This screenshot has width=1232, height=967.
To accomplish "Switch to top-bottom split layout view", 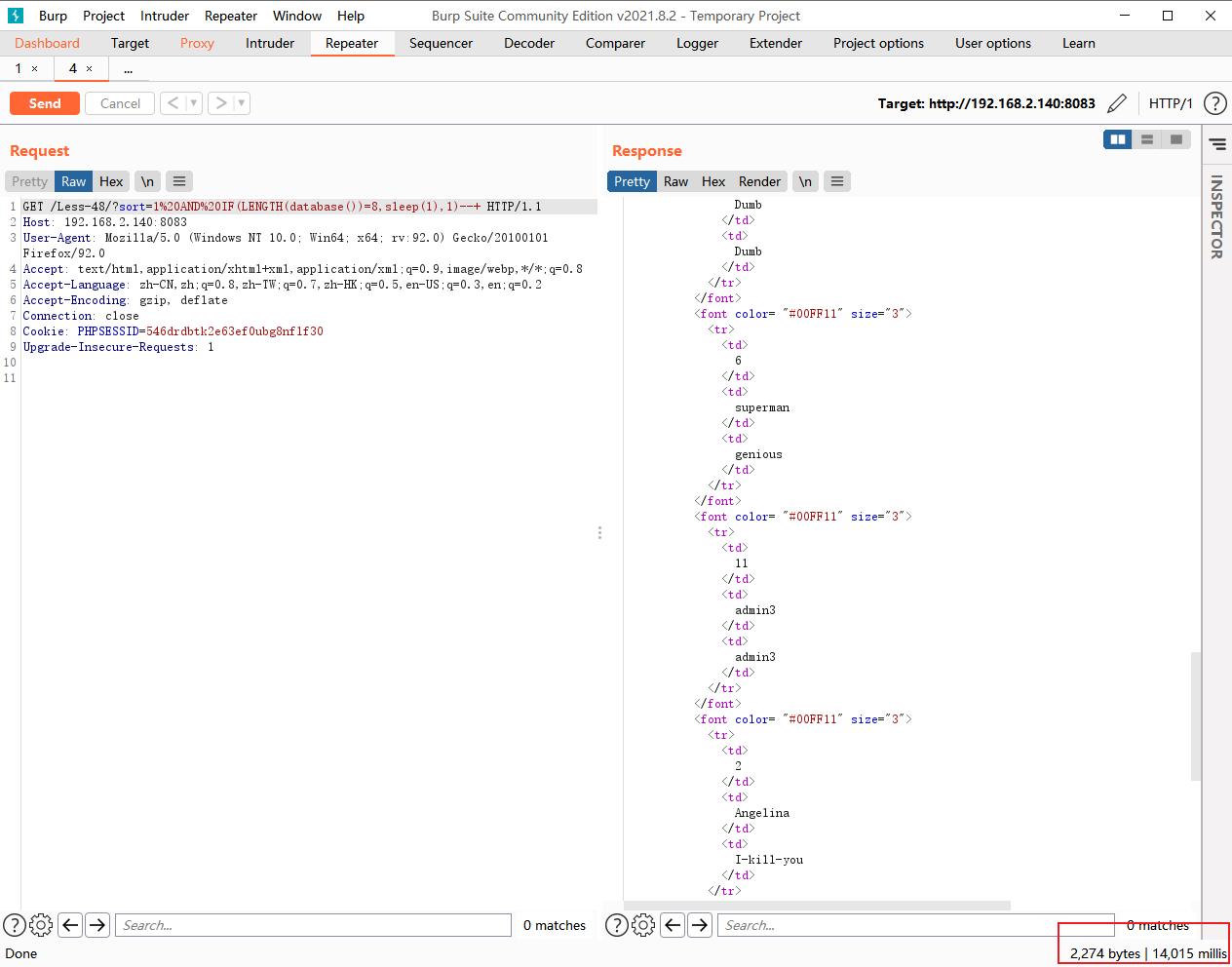I will pyautogui.click(x=1147, y=139).
